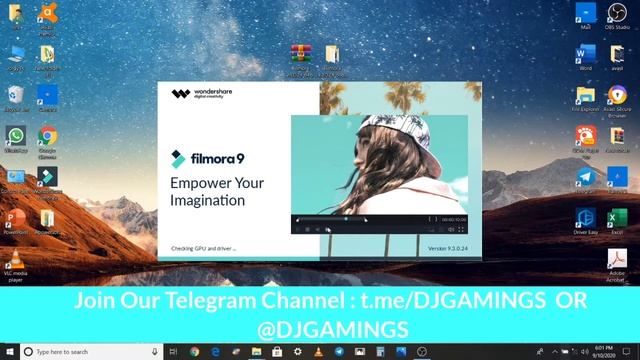Open Settings gear on the taskbar
Image resolution: width=640 pixels, height=360 pixels.
point(298,351)
